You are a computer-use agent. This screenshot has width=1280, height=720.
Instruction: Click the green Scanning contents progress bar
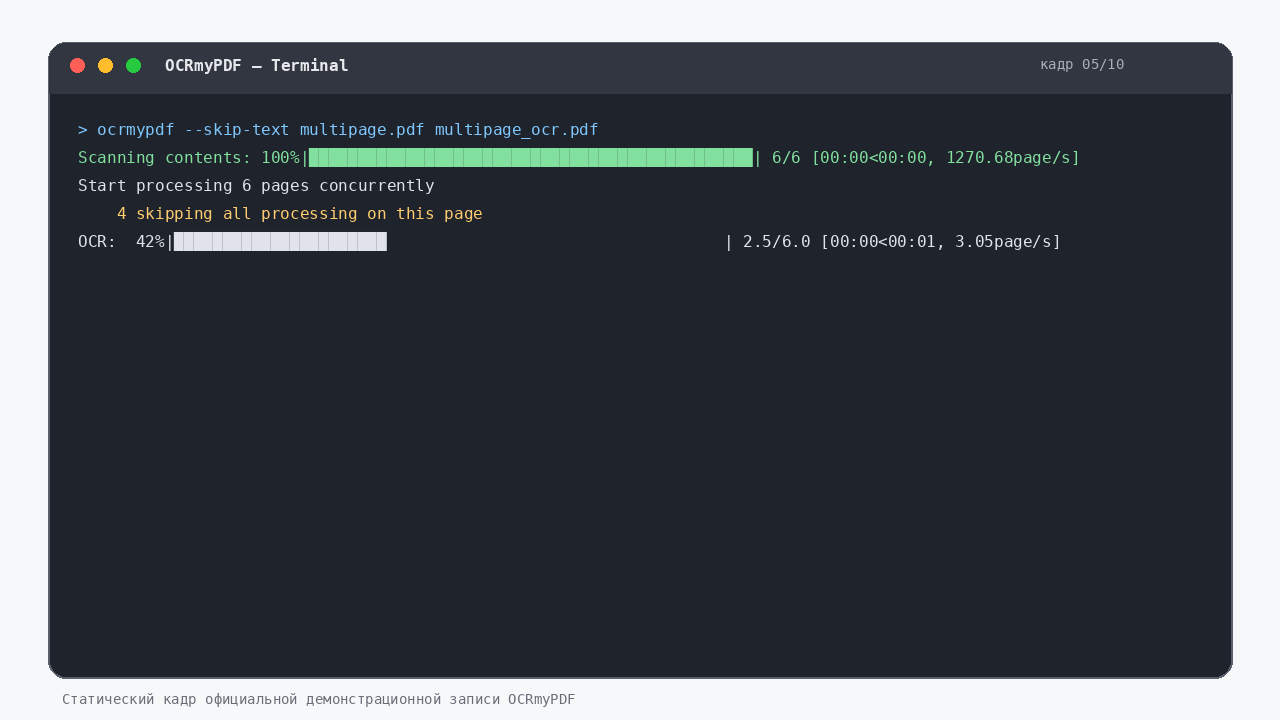point(531,157)
